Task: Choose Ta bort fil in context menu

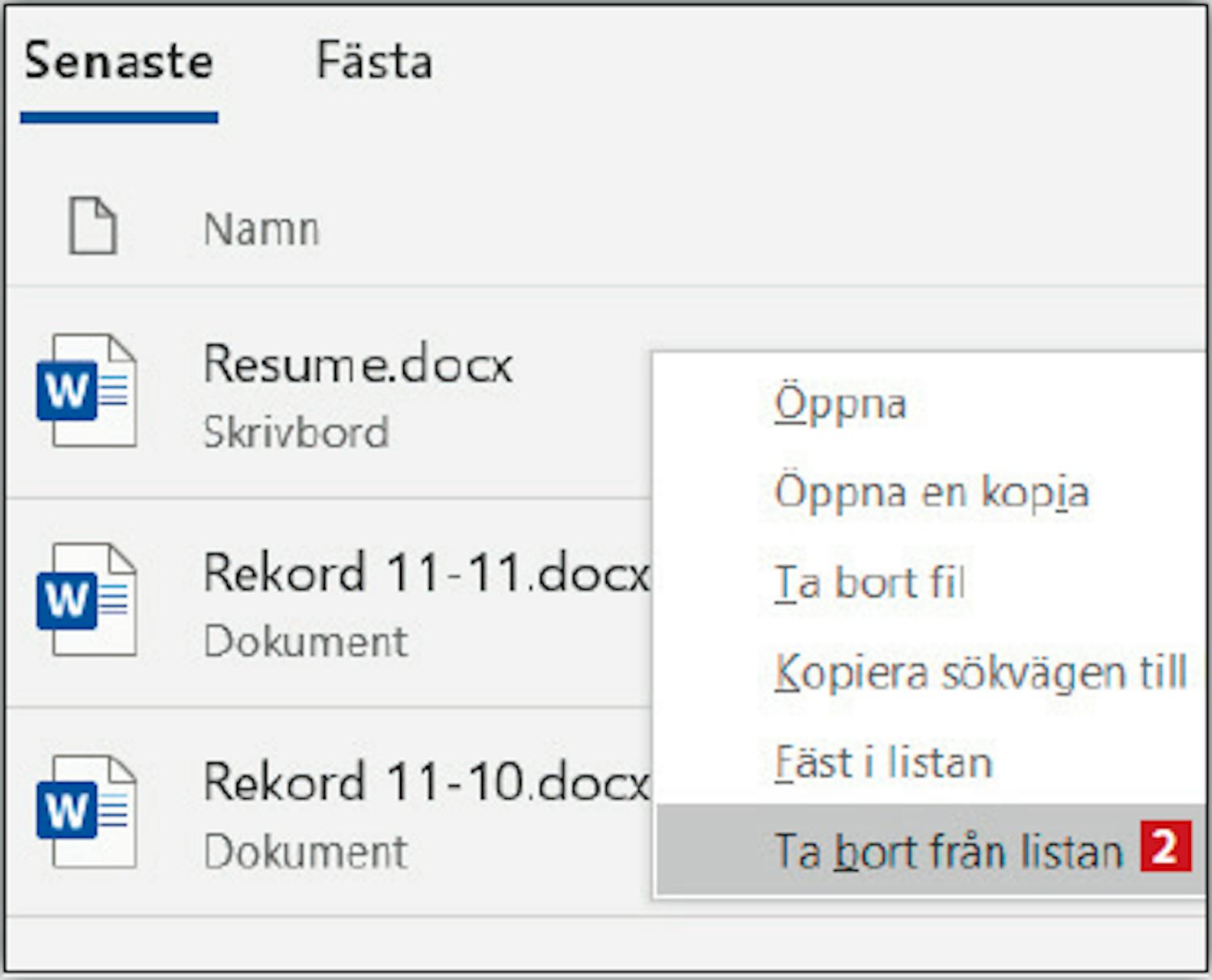Action: [x=869, y=583]
